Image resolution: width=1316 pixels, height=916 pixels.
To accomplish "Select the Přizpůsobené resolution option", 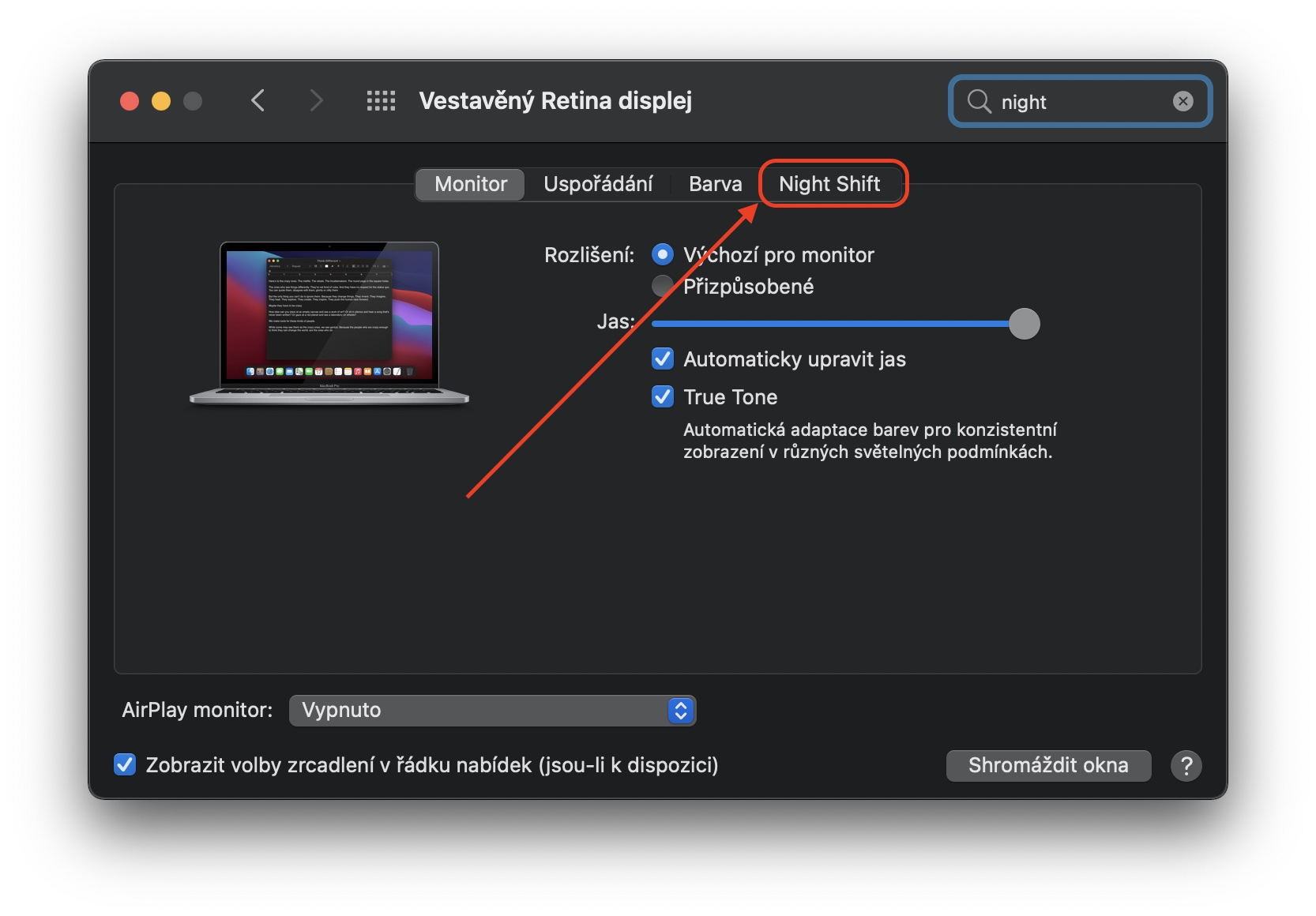I will point(662,286).
